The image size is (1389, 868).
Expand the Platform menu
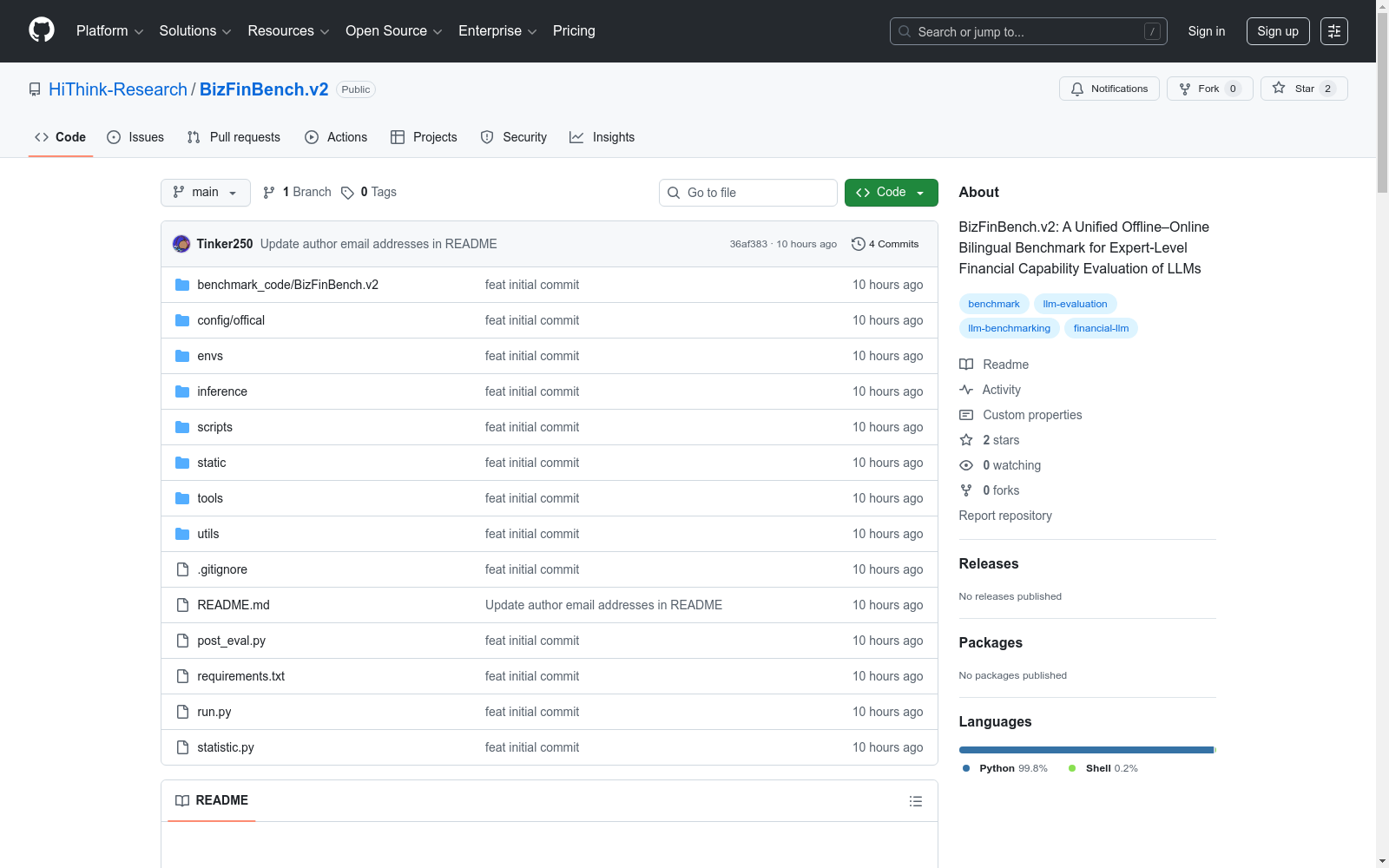point(109,31)
